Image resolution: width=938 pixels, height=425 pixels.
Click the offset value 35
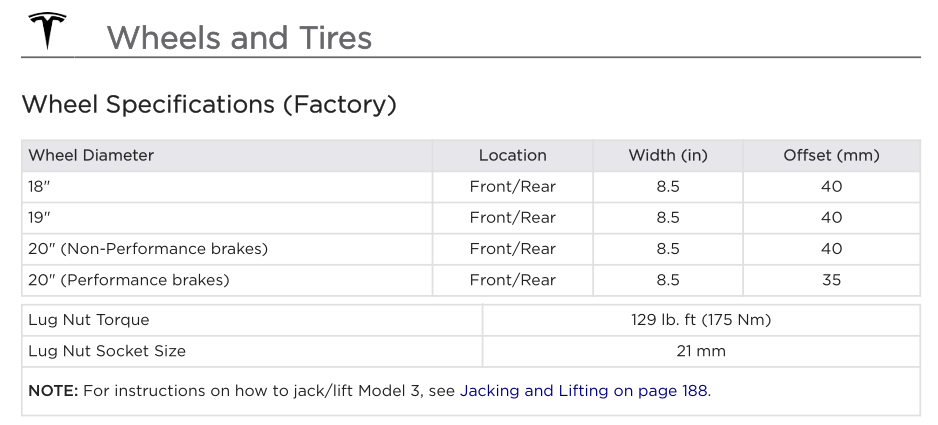[x=832, y=280]
